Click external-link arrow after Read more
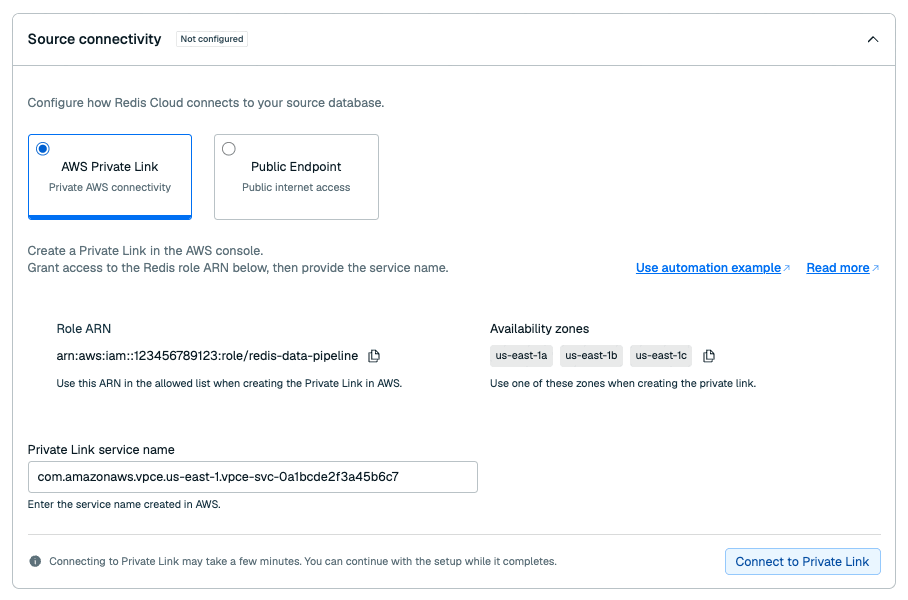 tap(876, 268)
